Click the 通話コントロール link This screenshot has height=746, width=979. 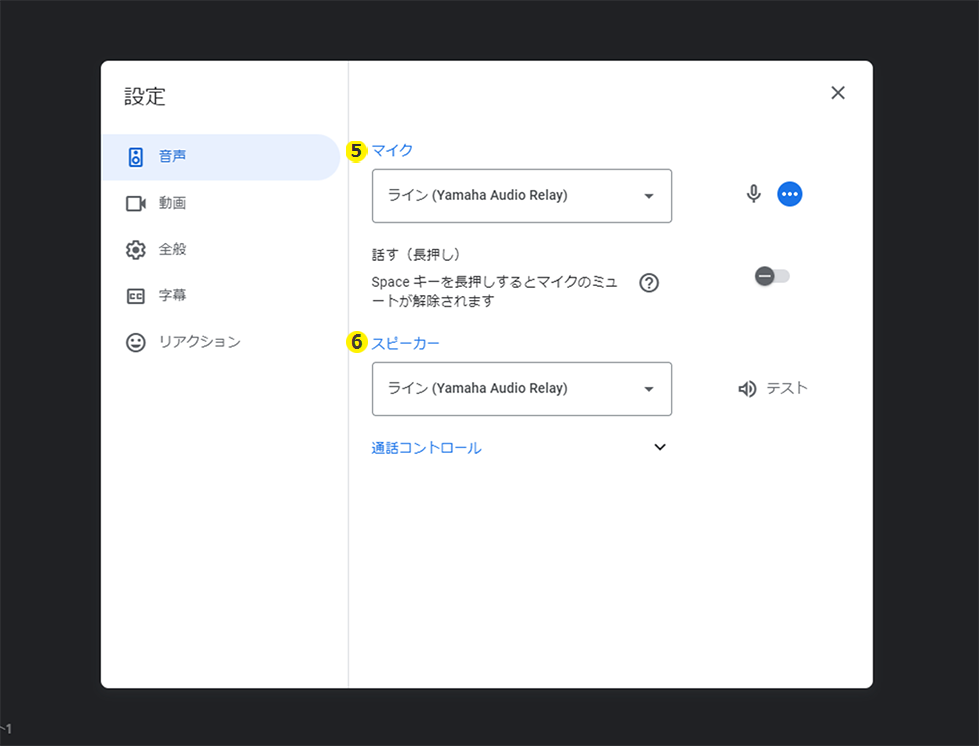[x=426, y=448]
